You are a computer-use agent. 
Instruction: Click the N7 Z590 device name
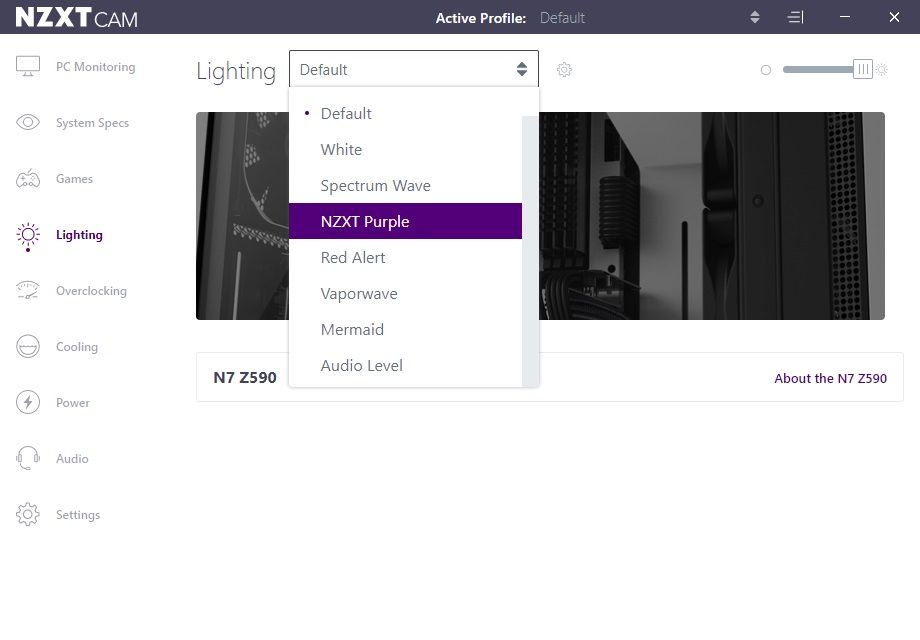pos(245,377)
